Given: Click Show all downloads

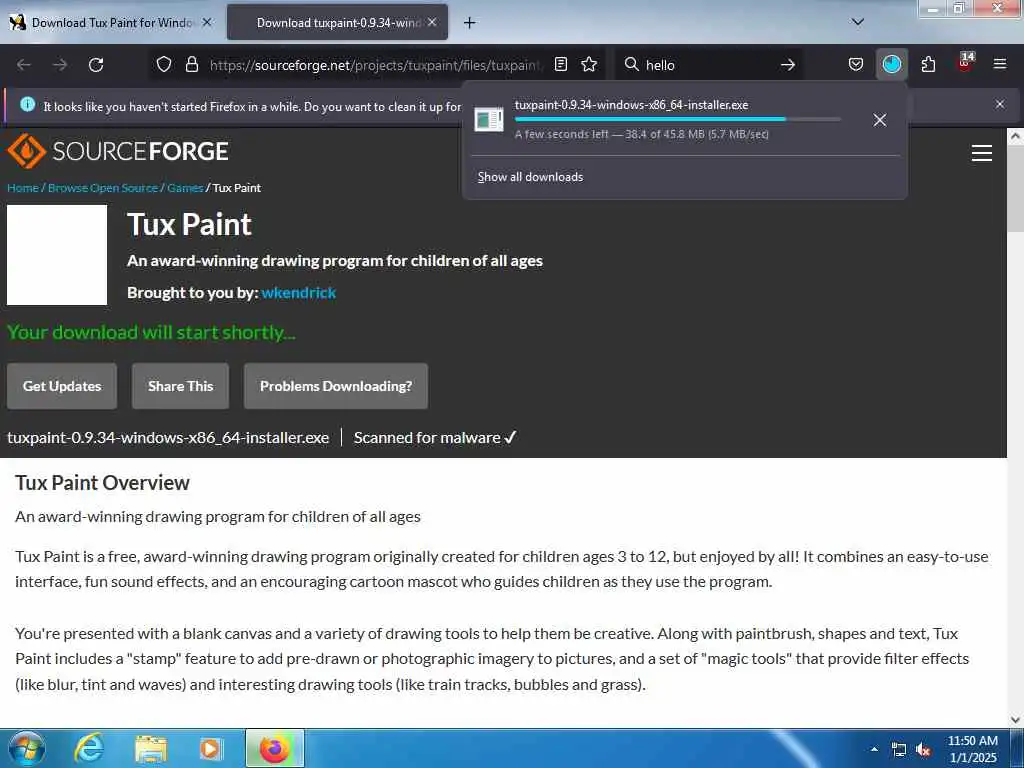Looking at the screenshot, I should coord(530,177).
